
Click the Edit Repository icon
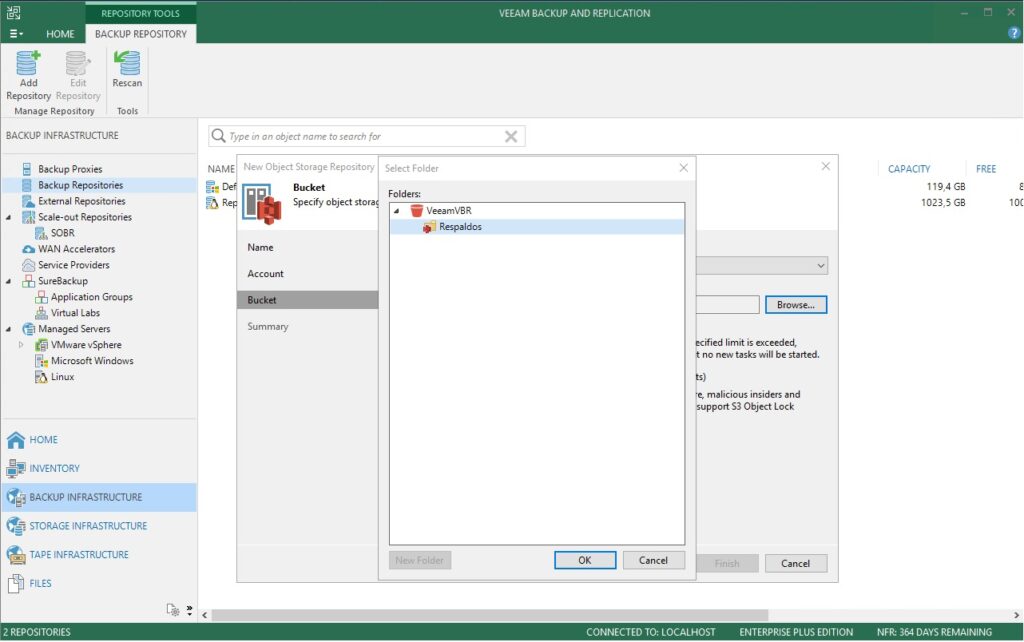pos(77,63)
